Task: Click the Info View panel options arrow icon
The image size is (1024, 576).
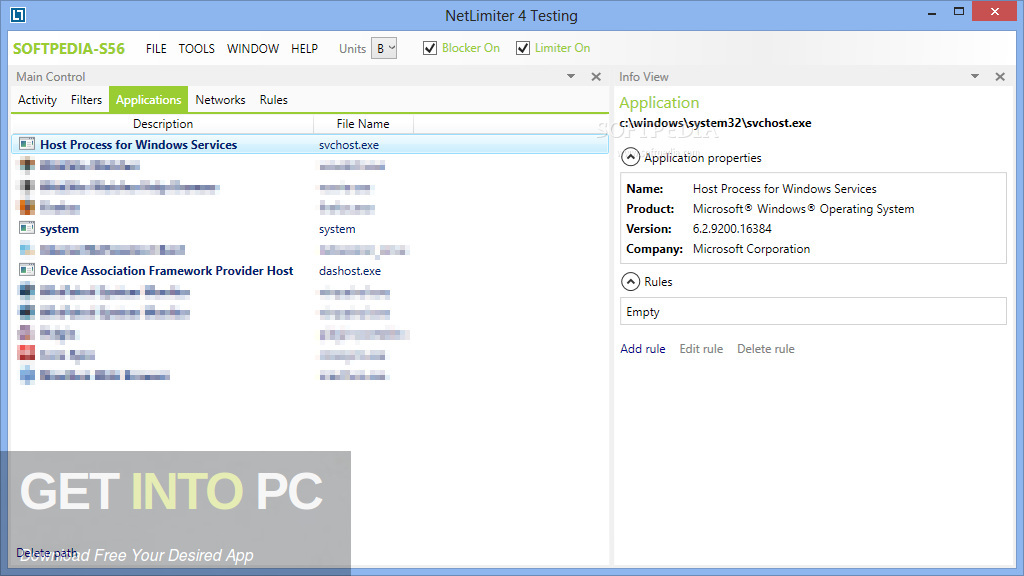Action: pyautogui.click(x=975, y=76)
